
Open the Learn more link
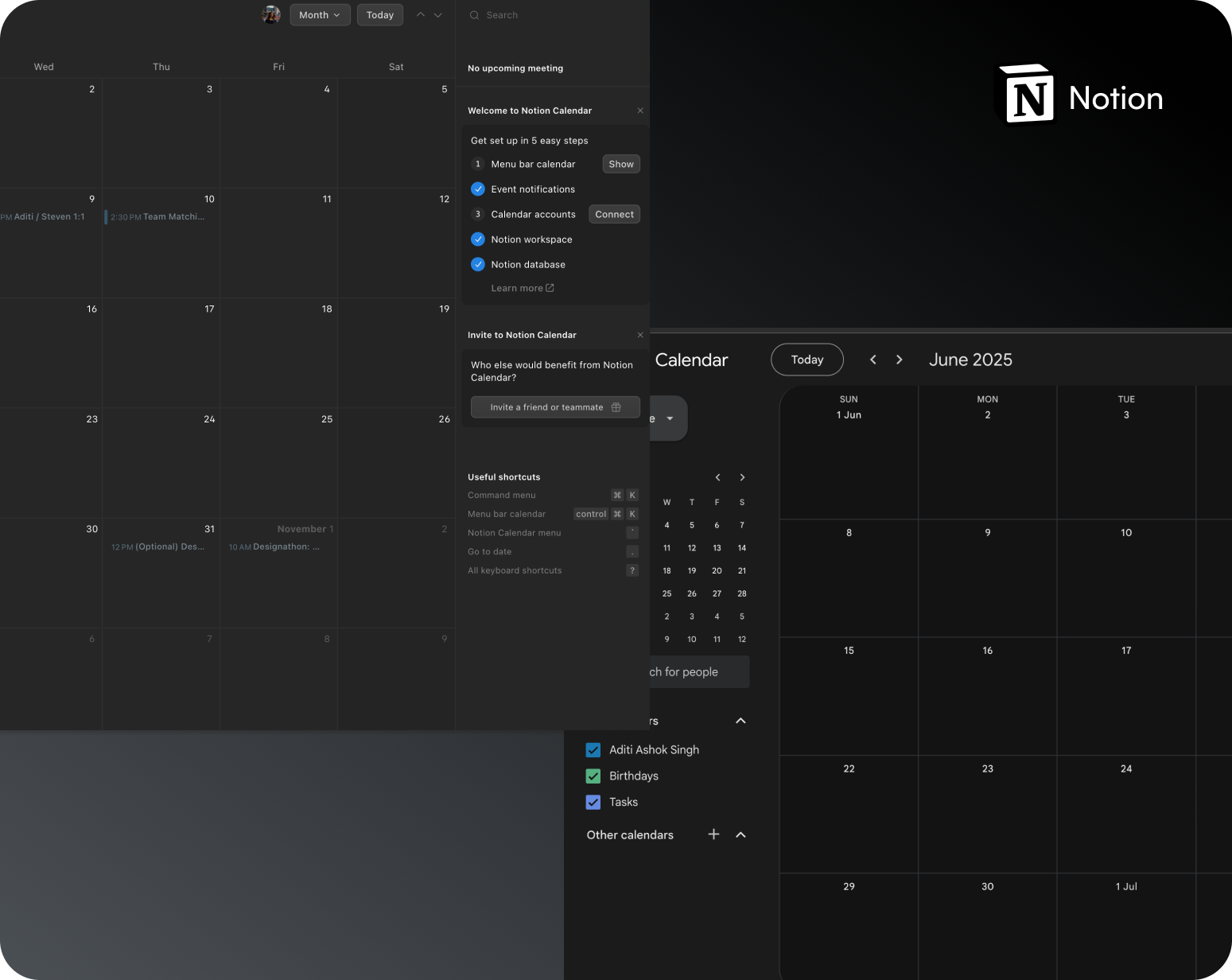coord(523,288)
